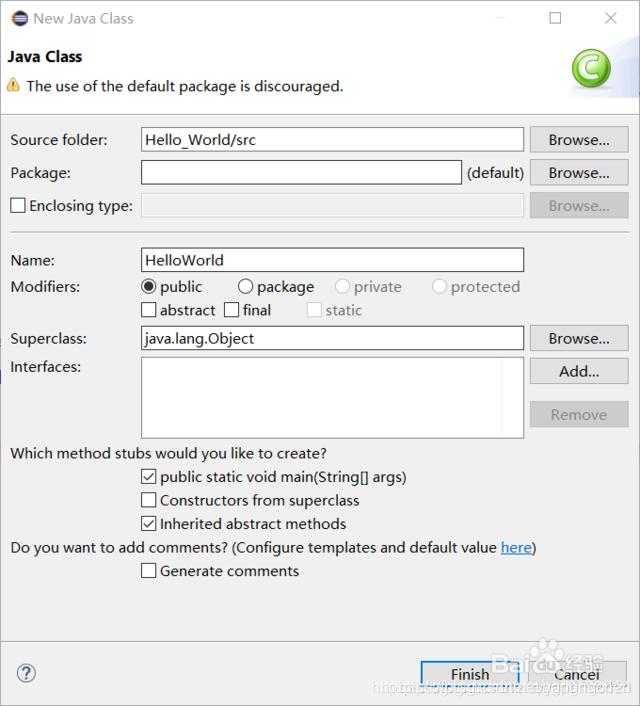The height and width of the screenshot is (706, 640).
Task: Click the 'Interfaces:' label
Action: pos(46,367)
